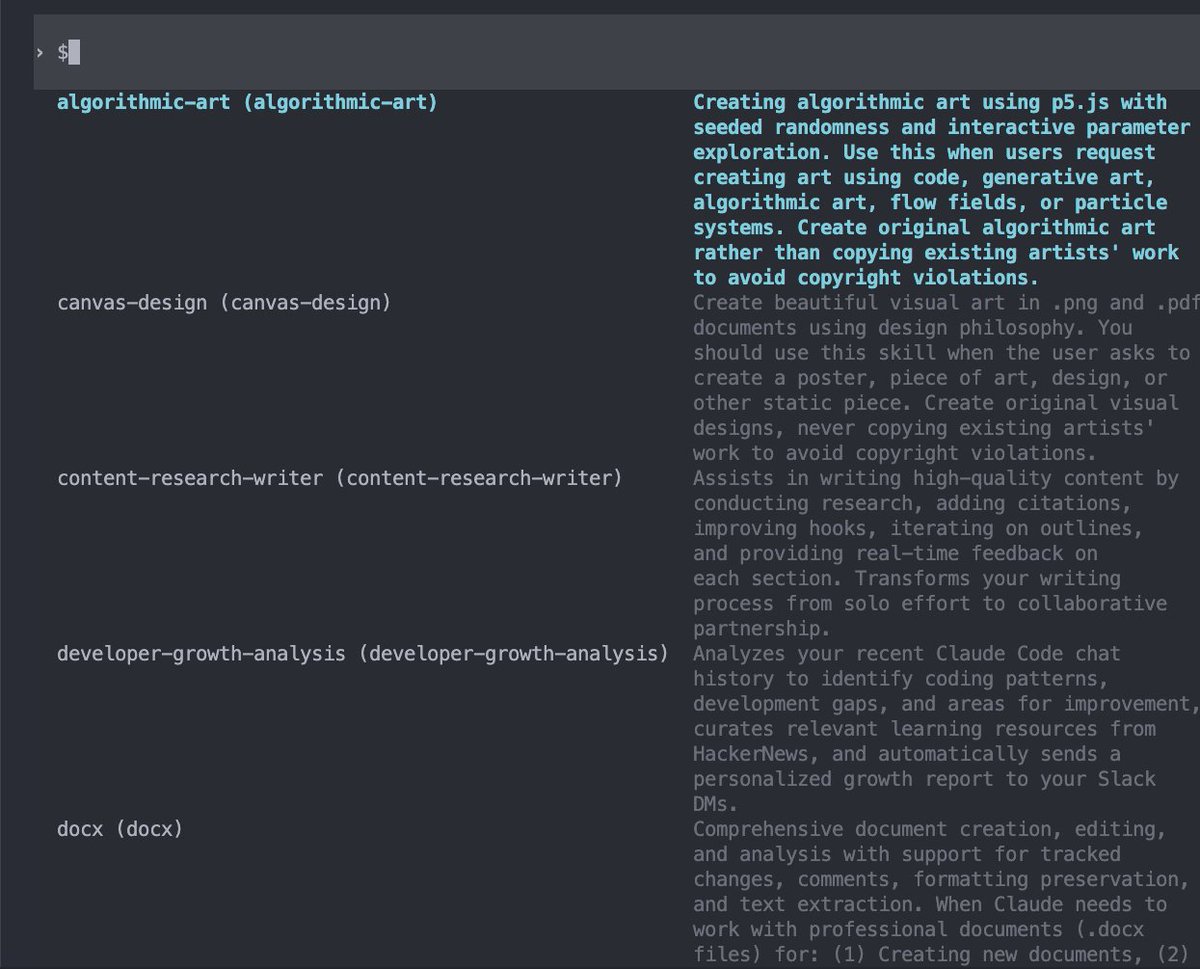Viewport: 1200px width, 969px height.
Task: Click the description starting "Creating algorithmic art using p5.js"
Action: click(x=942, y=190)
